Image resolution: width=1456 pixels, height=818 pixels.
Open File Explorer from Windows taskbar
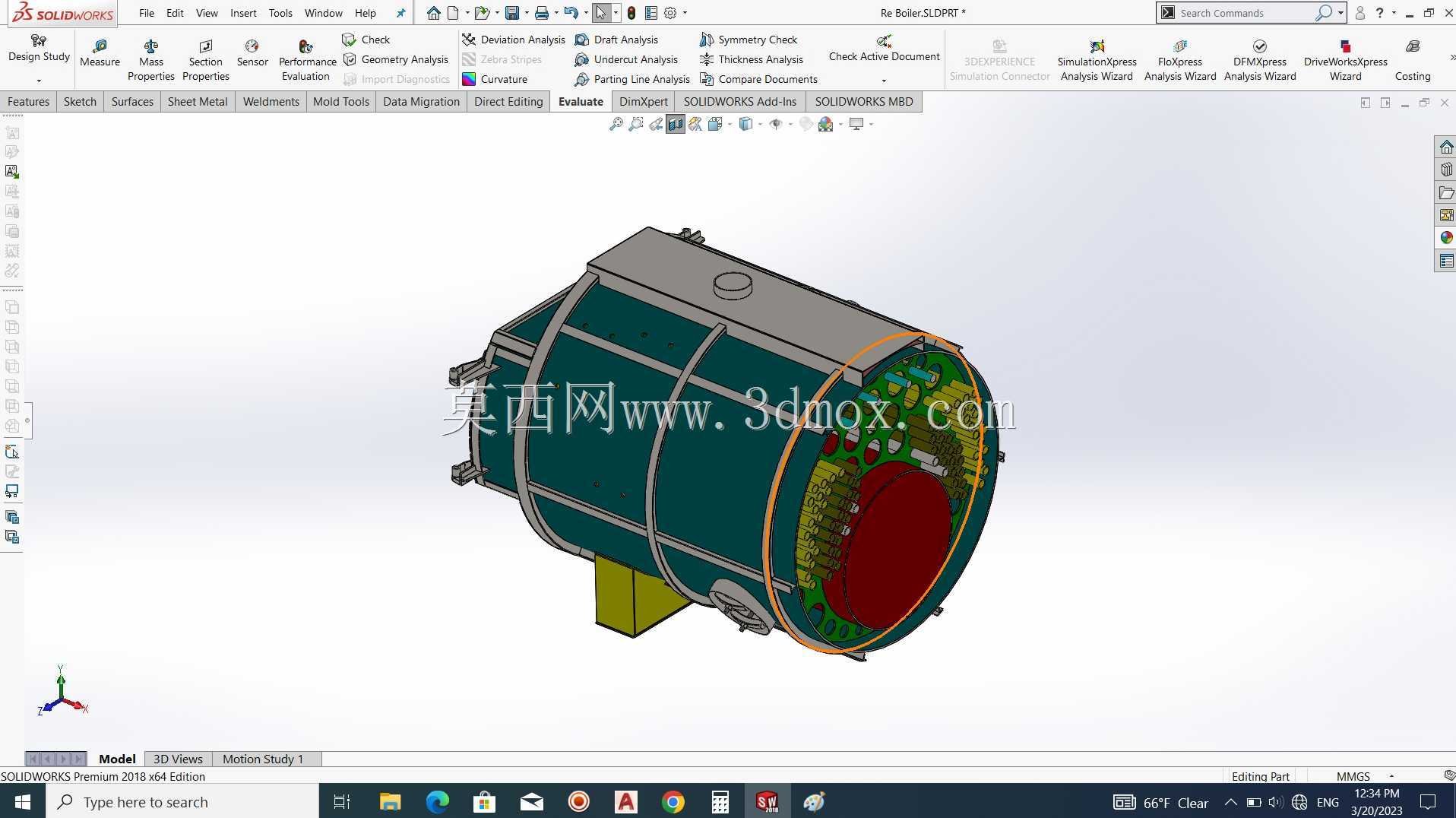coord(390,802)
